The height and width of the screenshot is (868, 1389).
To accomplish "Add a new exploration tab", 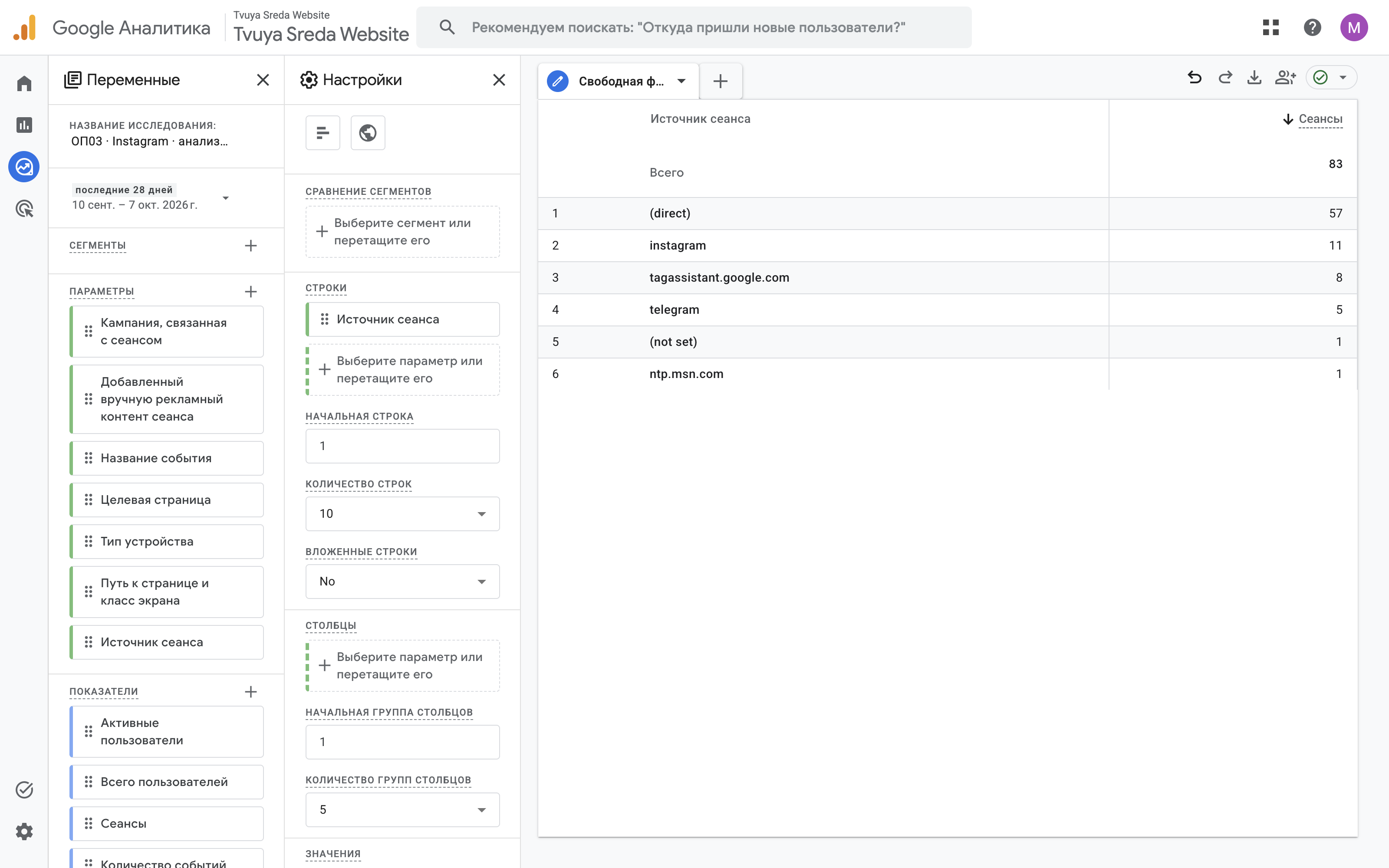I will click(x=721, y=81).
